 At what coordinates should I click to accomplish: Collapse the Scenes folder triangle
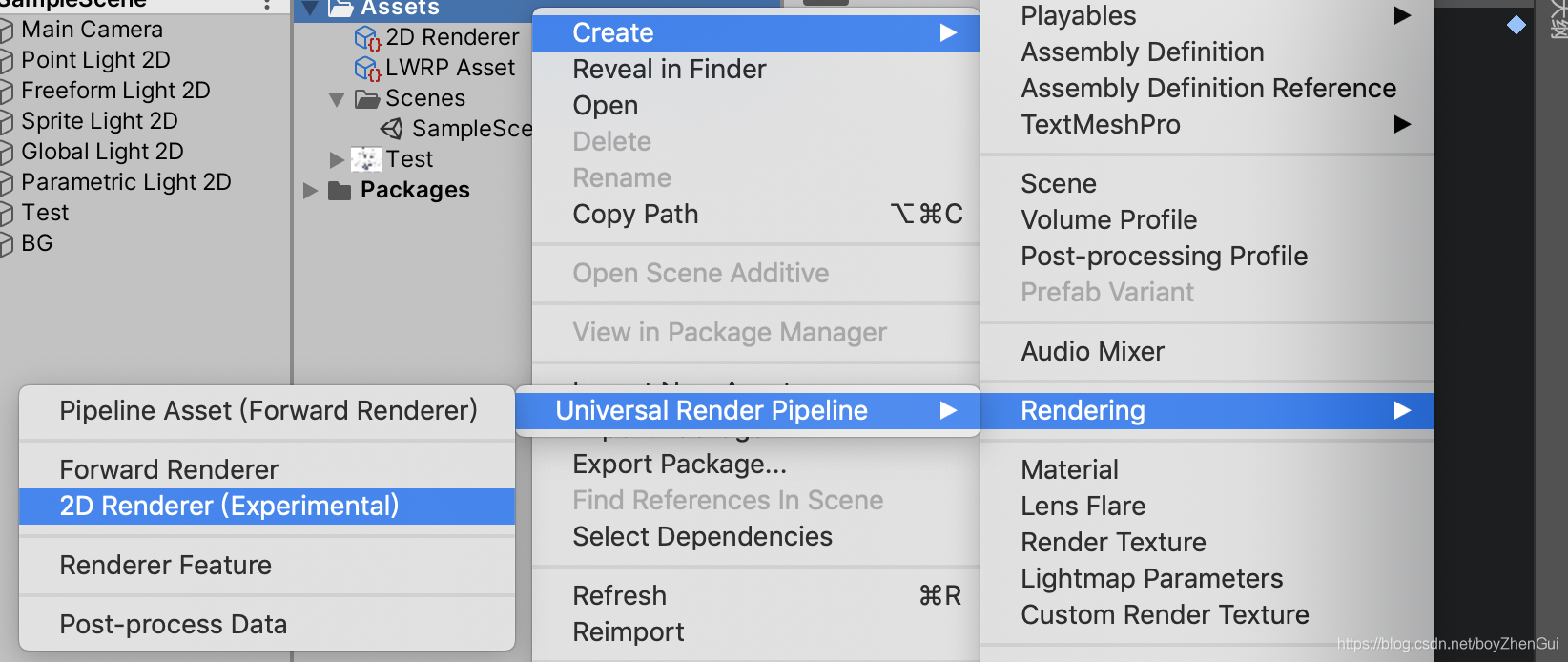(x=336, y=99)
